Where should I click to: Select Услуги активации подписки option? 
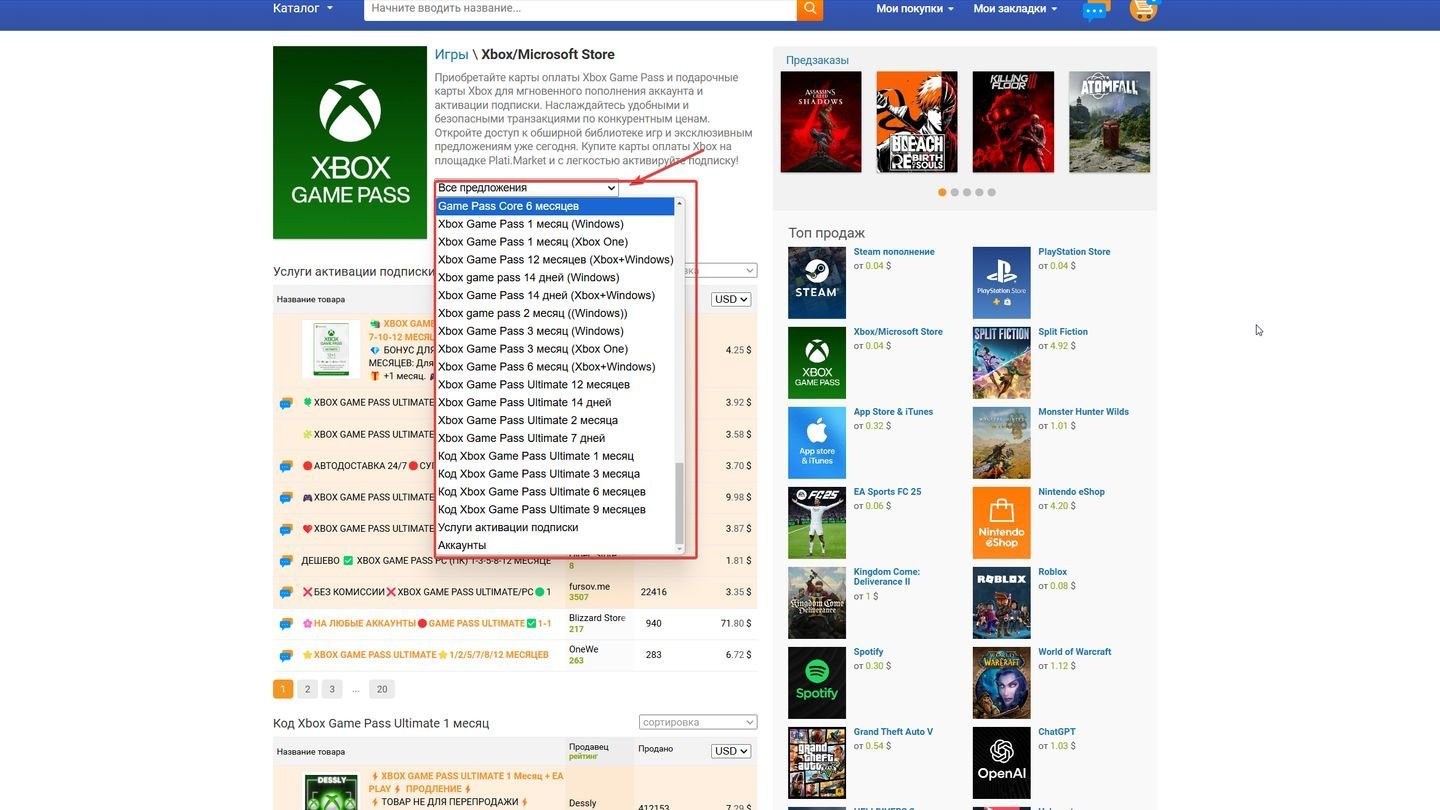pyautogui.click(x=555, y=527)
